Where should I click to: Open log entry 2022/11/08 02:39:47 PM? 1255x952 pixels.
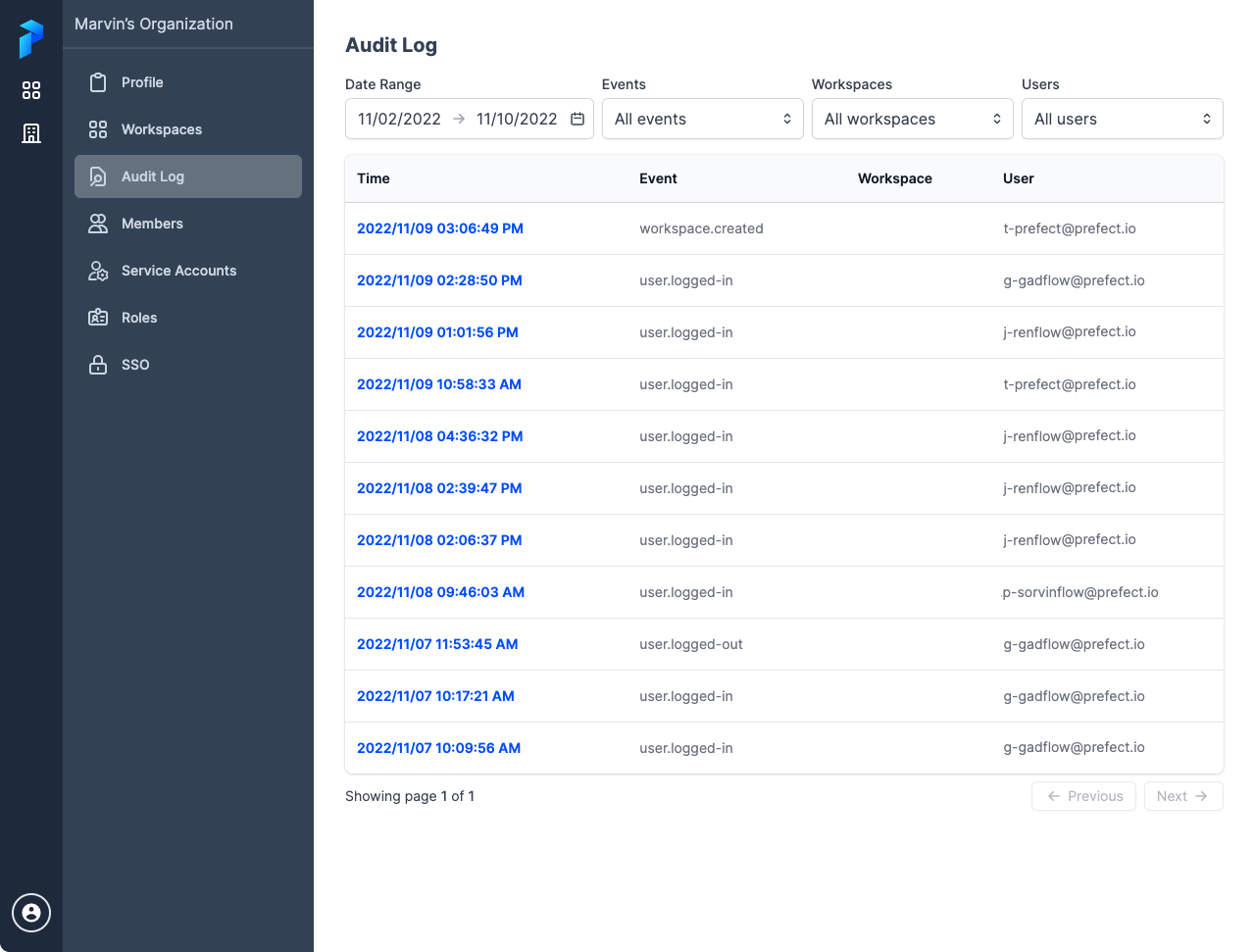click(x=439, y=488)
